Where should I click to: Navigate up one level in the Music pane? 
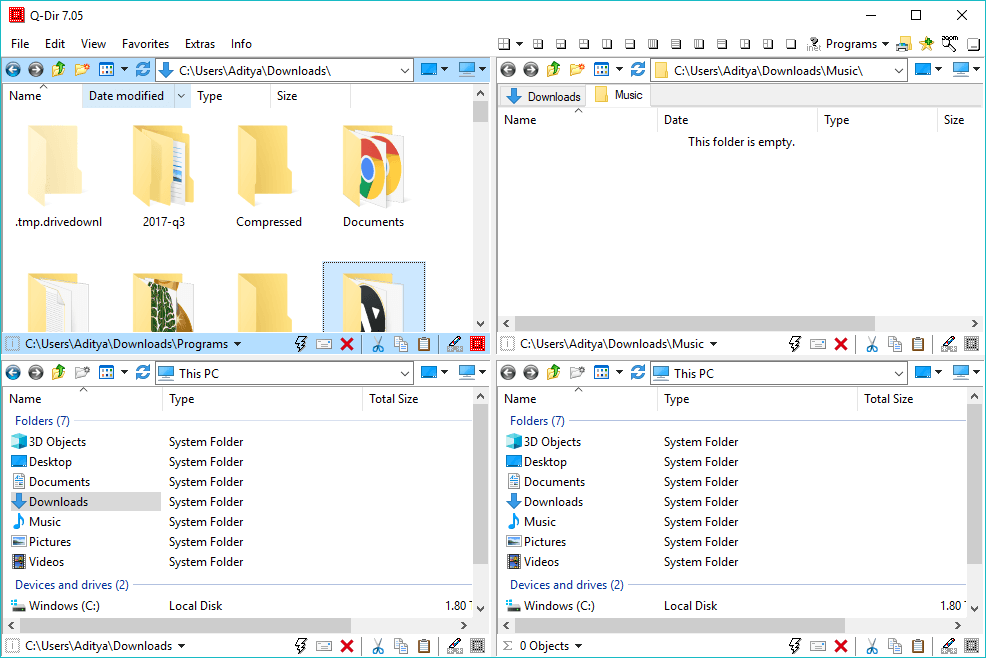tap(554, 69)
